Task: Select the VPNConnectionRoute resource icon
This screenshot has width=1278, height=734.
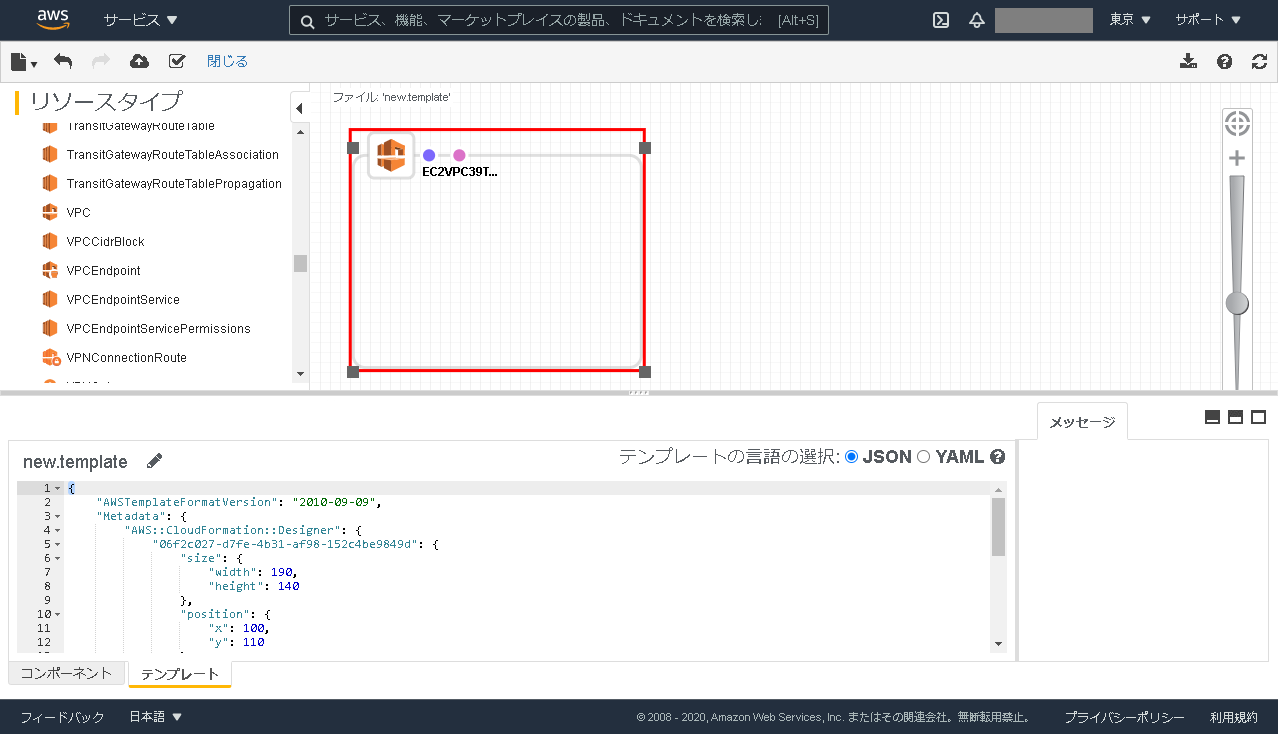Action: coord(51,357)
